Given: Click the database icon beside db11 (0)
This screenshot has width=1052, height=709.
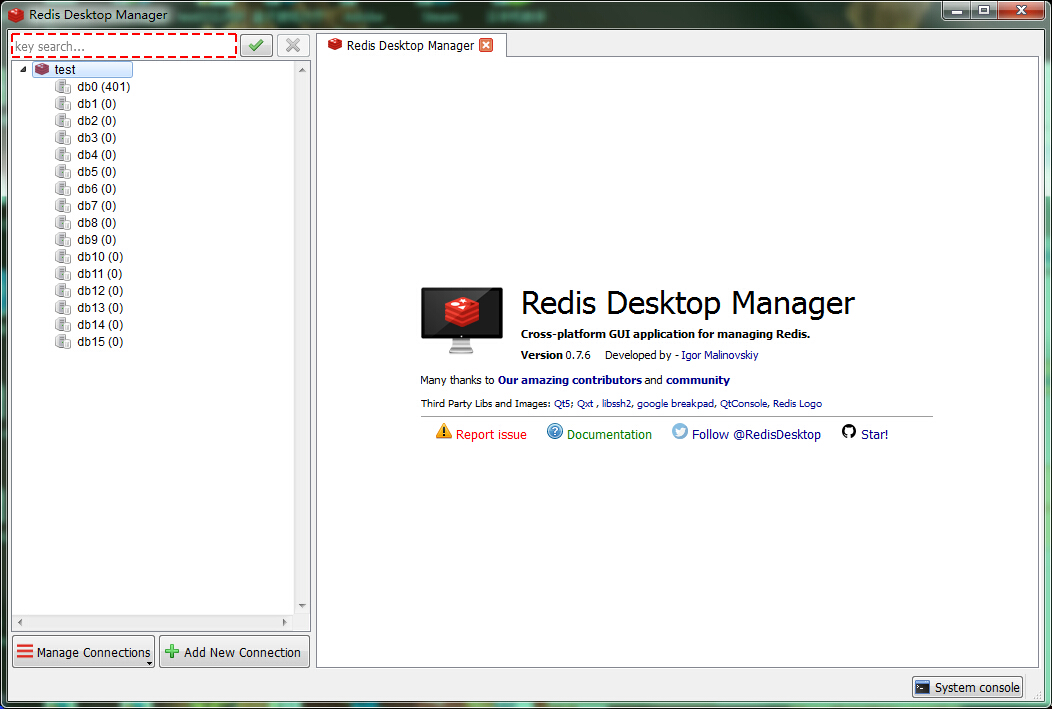Looking at the screenshot, I should pyautogui.click(x=63, y=274).
